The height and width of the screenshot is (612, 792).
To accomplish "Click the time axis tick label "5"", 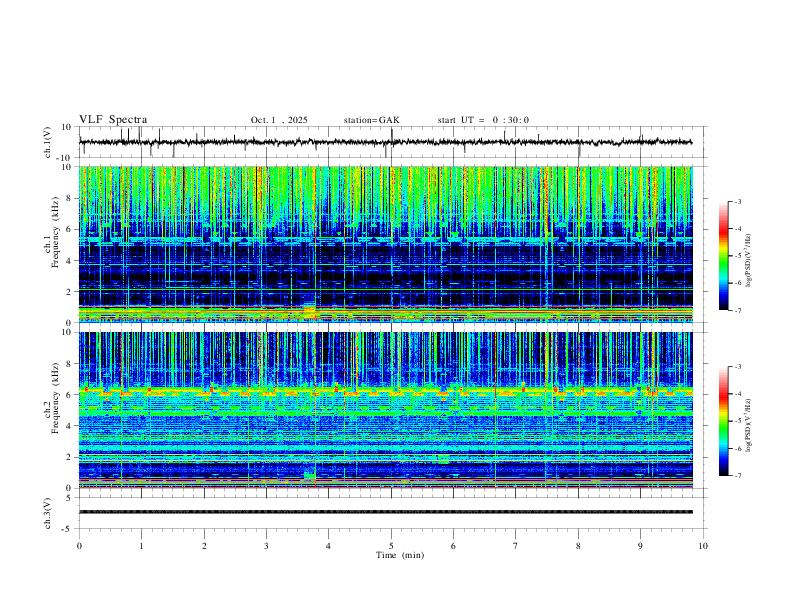I will [x=391, y=546].
